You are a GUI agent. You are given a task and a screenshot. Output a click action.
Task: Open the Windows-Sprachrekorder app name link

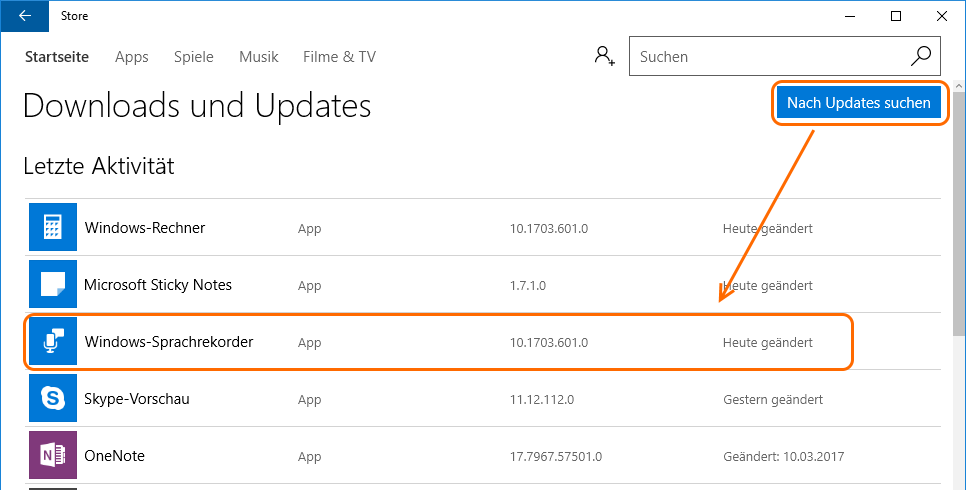pos(169,342)
